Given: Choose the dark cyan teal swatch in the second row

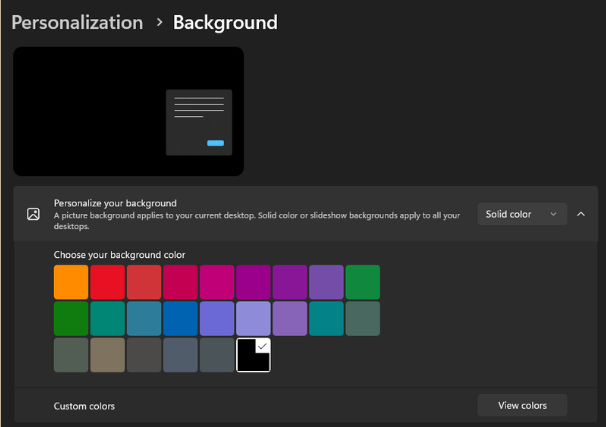Looking at the screenshot, I should point(326,318).
